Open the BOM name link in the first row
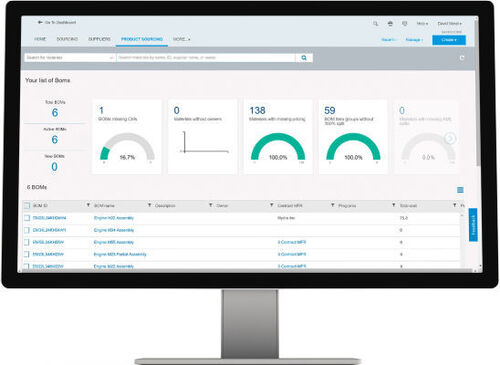Screen dimensions: 500x365 click(x=114, y=218)
